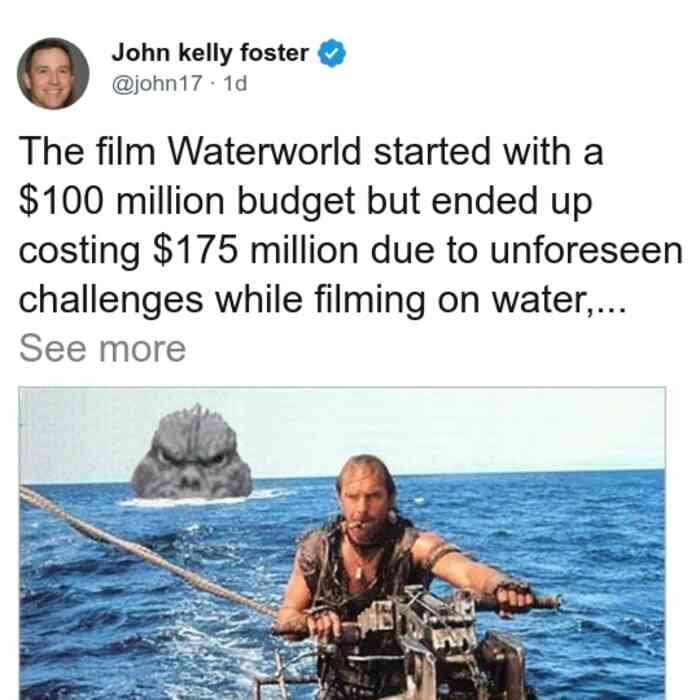Click the "1d" post timestamp
700x700 pixels.
click(235, 83)
